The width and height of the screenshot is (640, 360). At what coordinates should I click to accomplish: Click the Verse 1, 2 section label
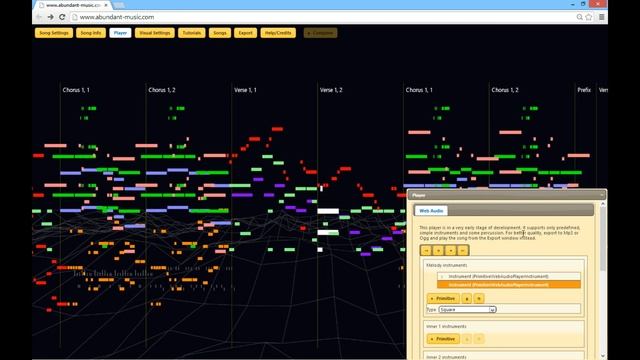click(331, 90)
